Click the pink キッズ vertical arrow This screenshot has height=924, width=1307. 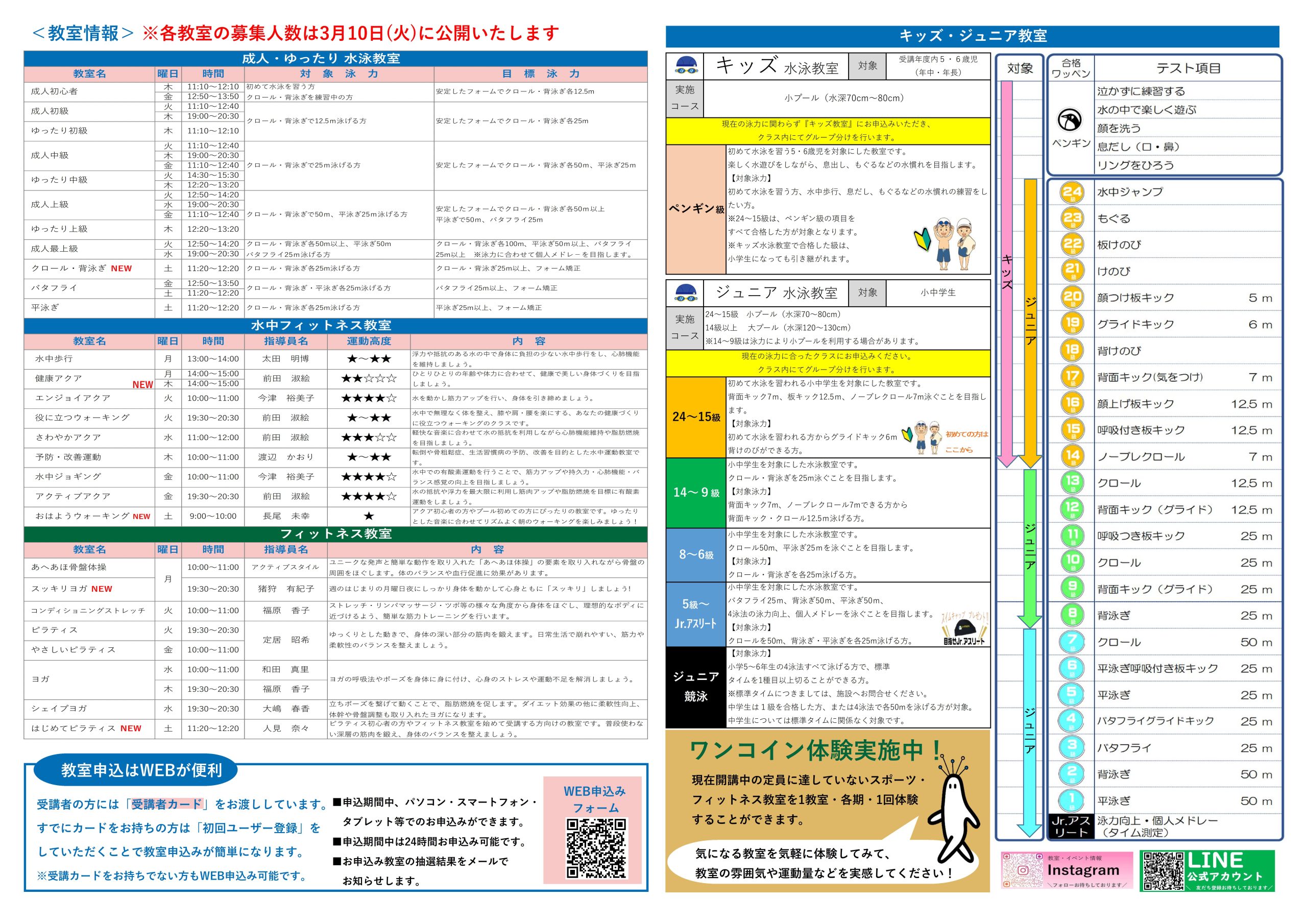(x=1006, y=273)
